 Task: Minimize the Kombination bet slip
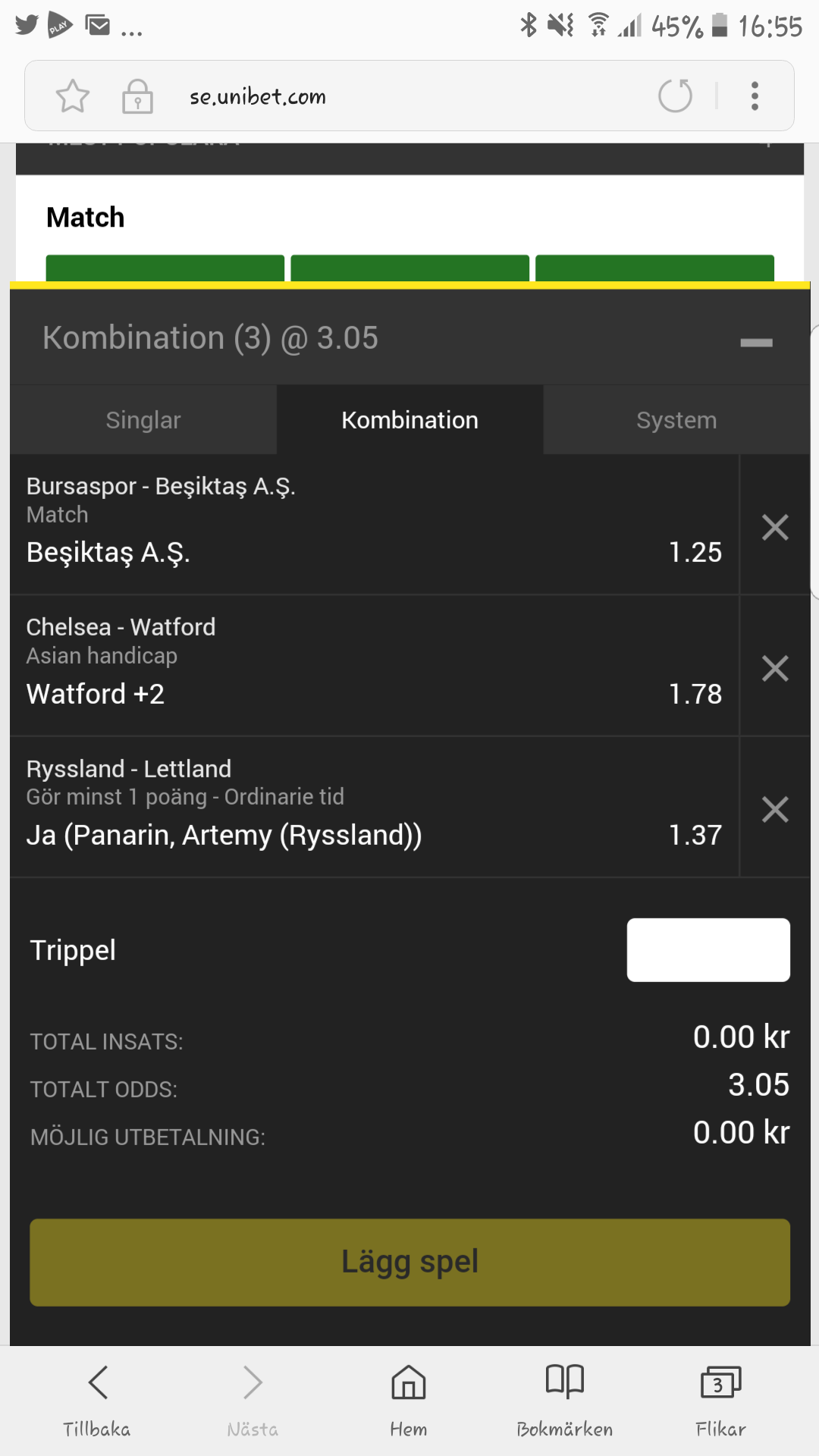tap(756, 343)
